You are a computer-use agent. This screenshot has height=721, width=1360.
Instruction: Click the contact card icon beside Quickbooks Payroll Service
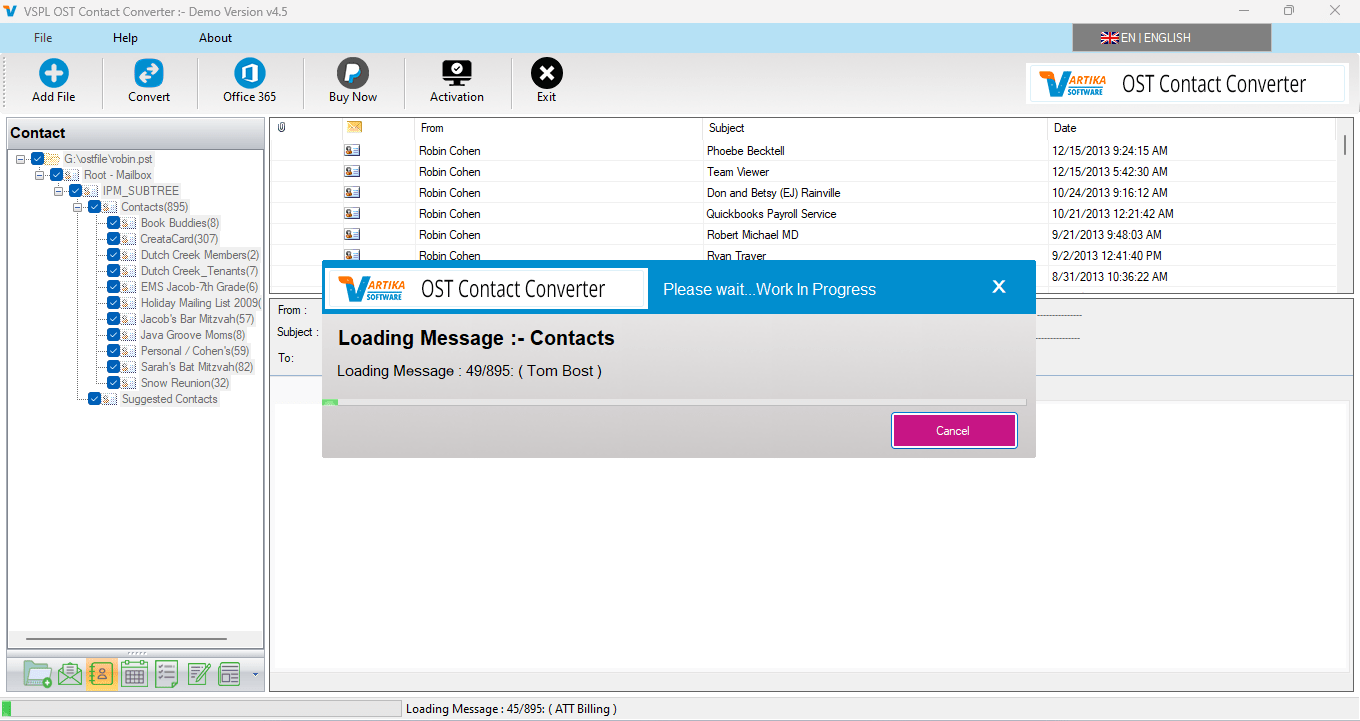pos(352,213)
